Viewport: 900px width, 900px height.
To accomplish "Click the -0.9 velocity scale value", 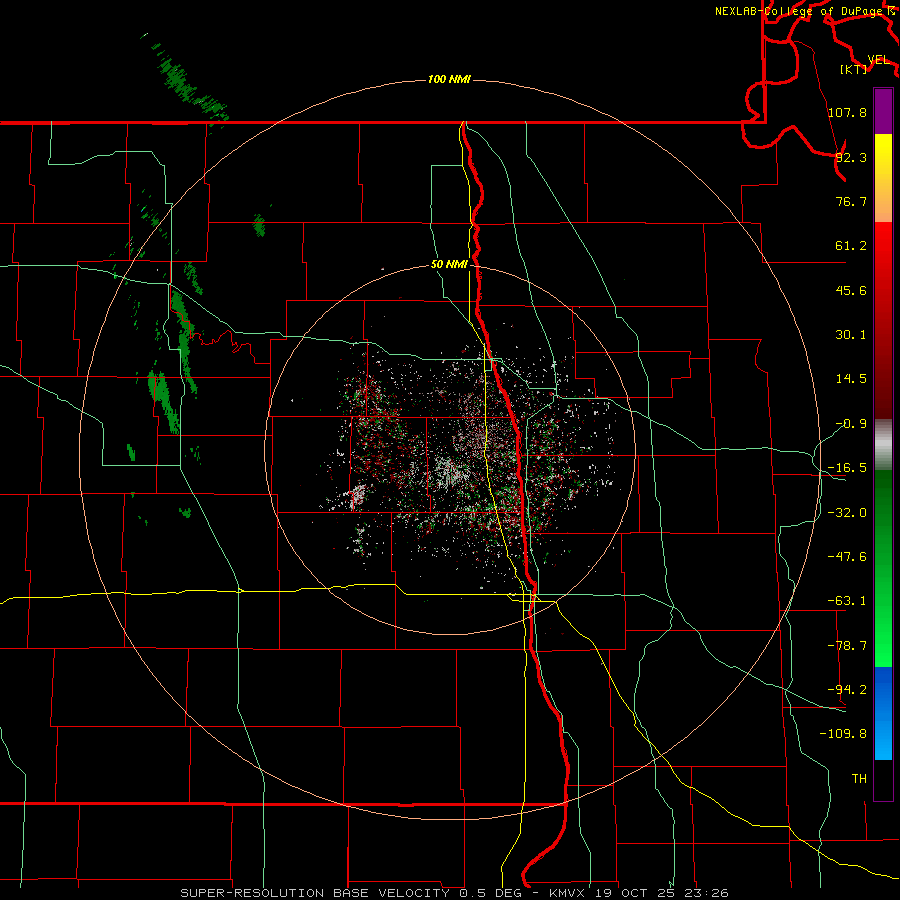I will [851, 424].
